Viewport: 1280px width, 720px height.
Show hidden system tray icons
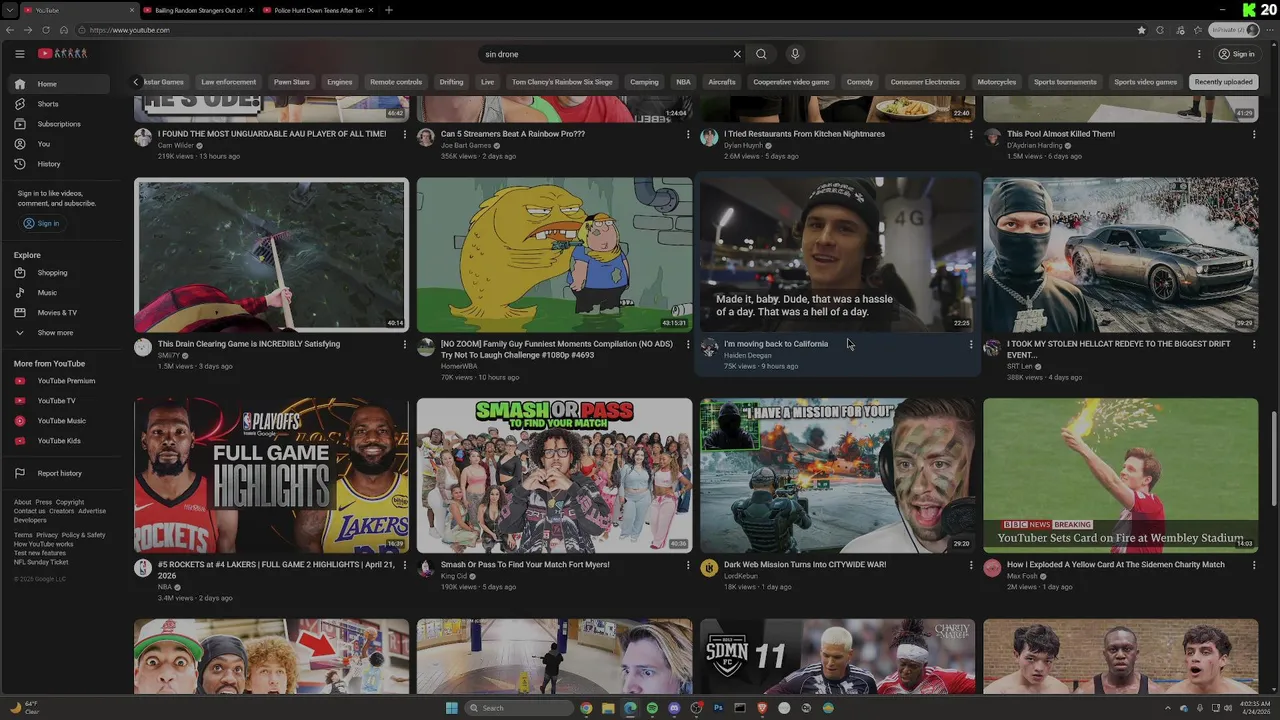pos(1169,708)
